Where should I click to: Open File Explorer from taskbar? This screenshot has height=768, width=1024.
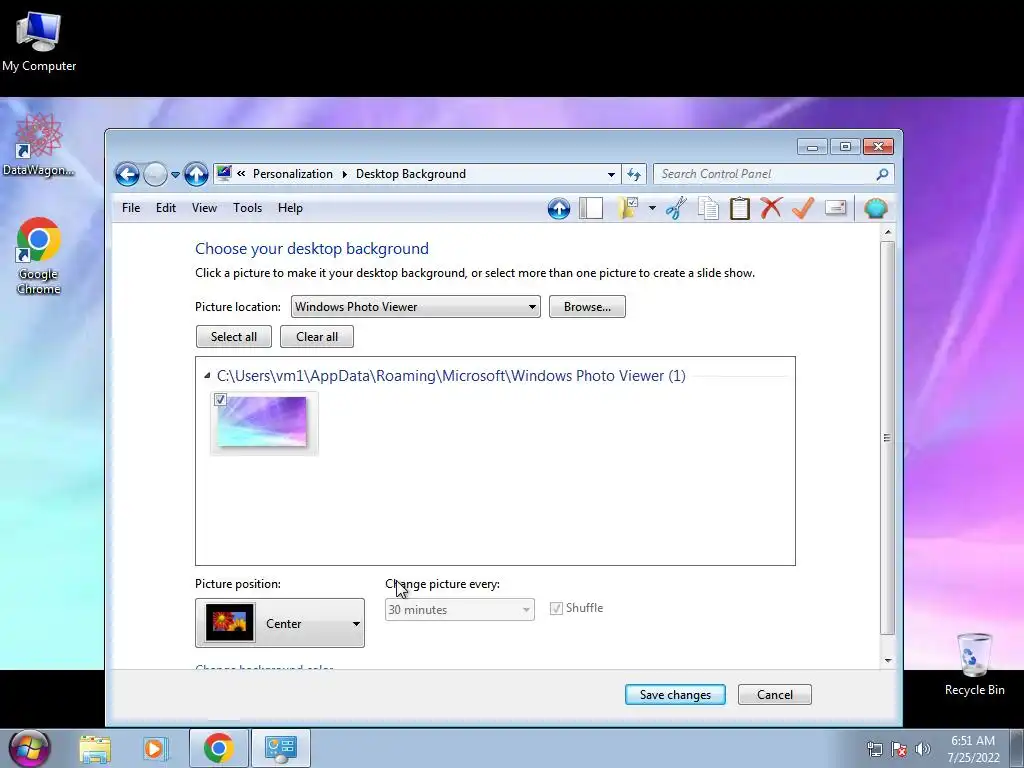[95, 748]
